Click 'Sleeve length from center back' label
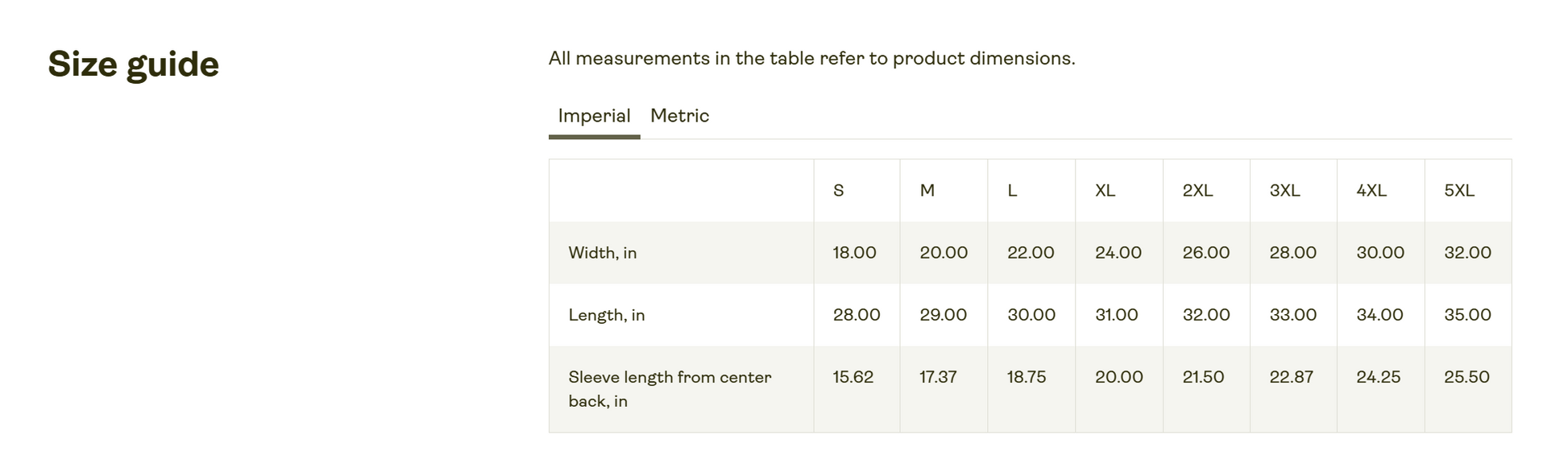1568x472 pixels. pyautogui.click(x=670, y=389)
